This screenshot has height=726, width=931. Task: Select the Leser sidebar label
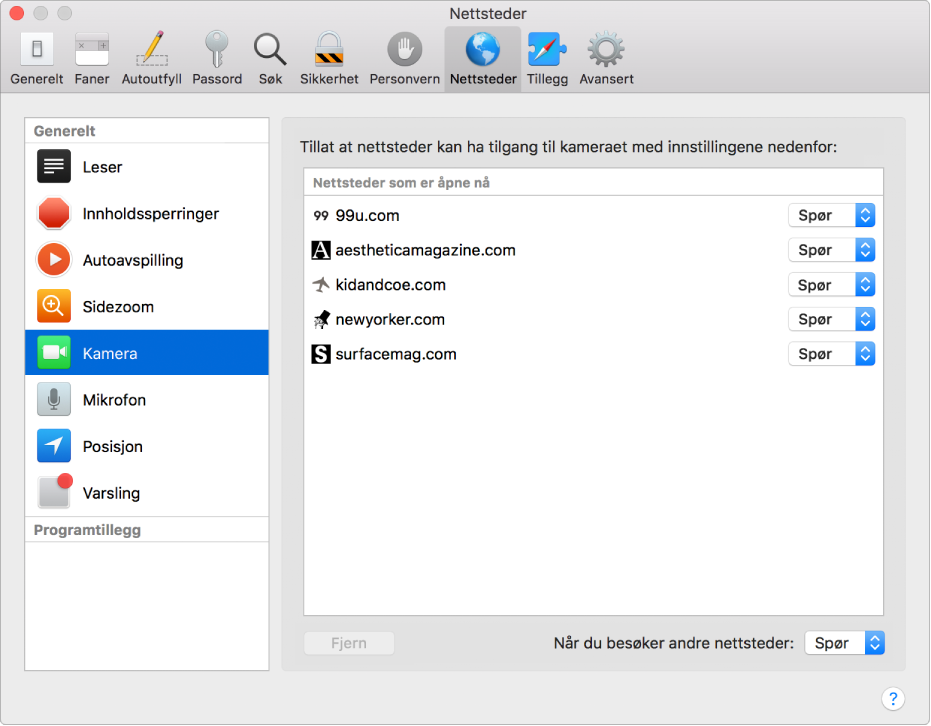click(102, 167)
